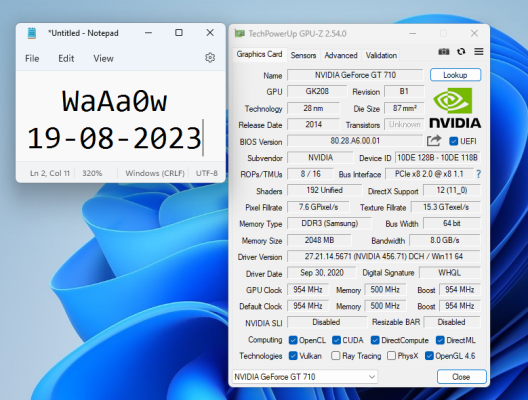Click the Transistors Unknown field

[x=404, y=125]
